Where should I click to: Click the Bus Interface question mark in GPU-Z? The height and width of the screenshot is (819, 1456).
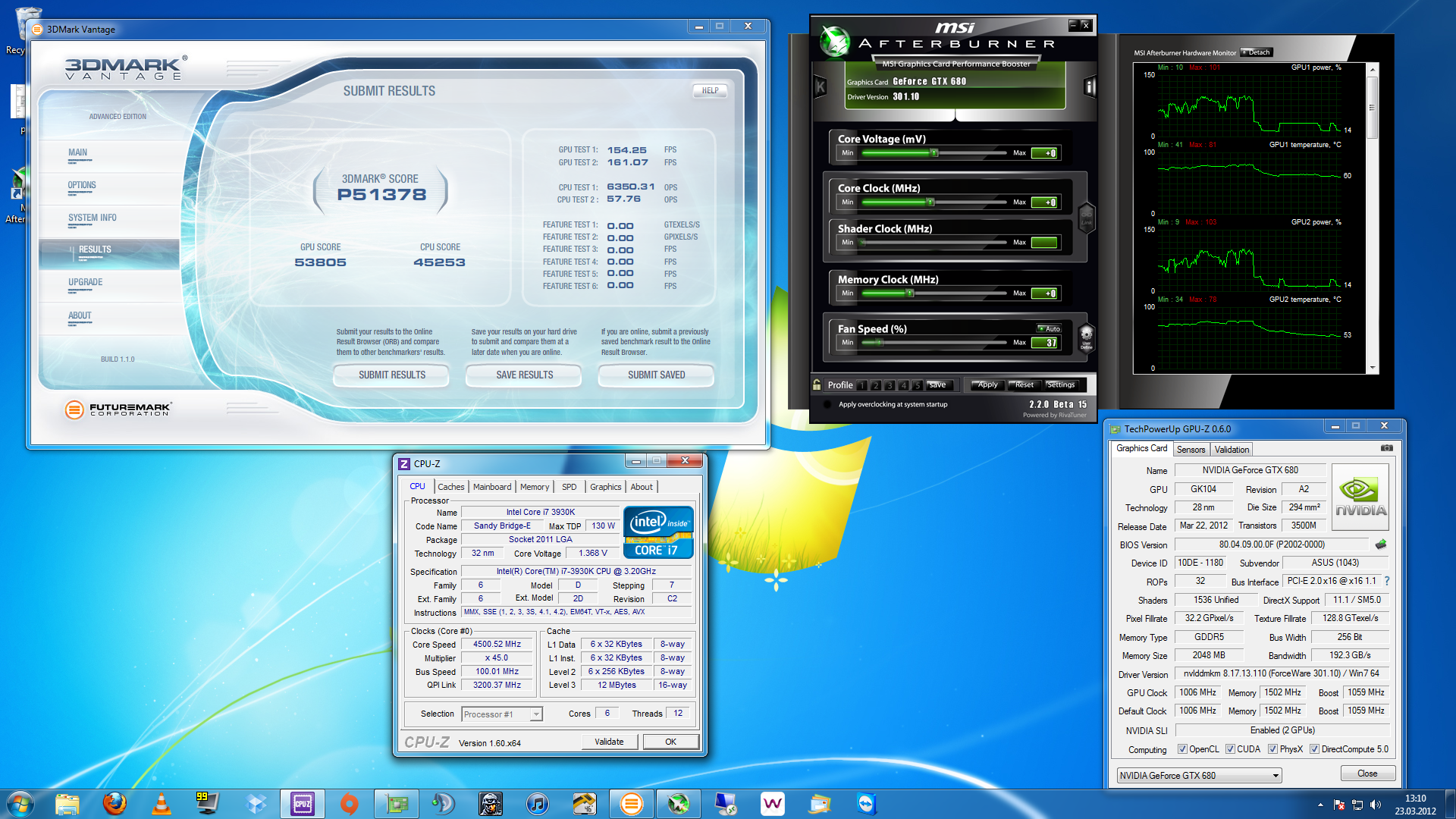[x=1387, y=581]
